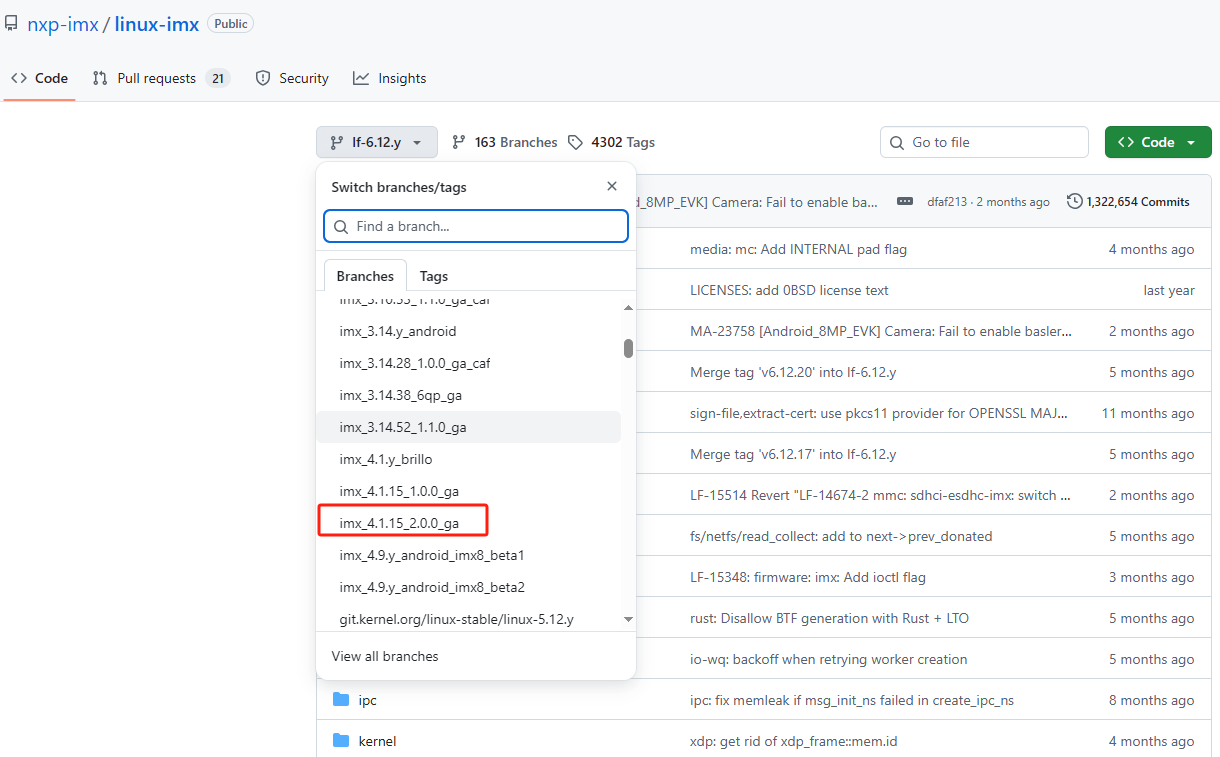The width and height of the screenshot is (1220, 757).
Task: Choose branch imx_4.9.y_android_imx8_beta1
Action: coord(468,555)
